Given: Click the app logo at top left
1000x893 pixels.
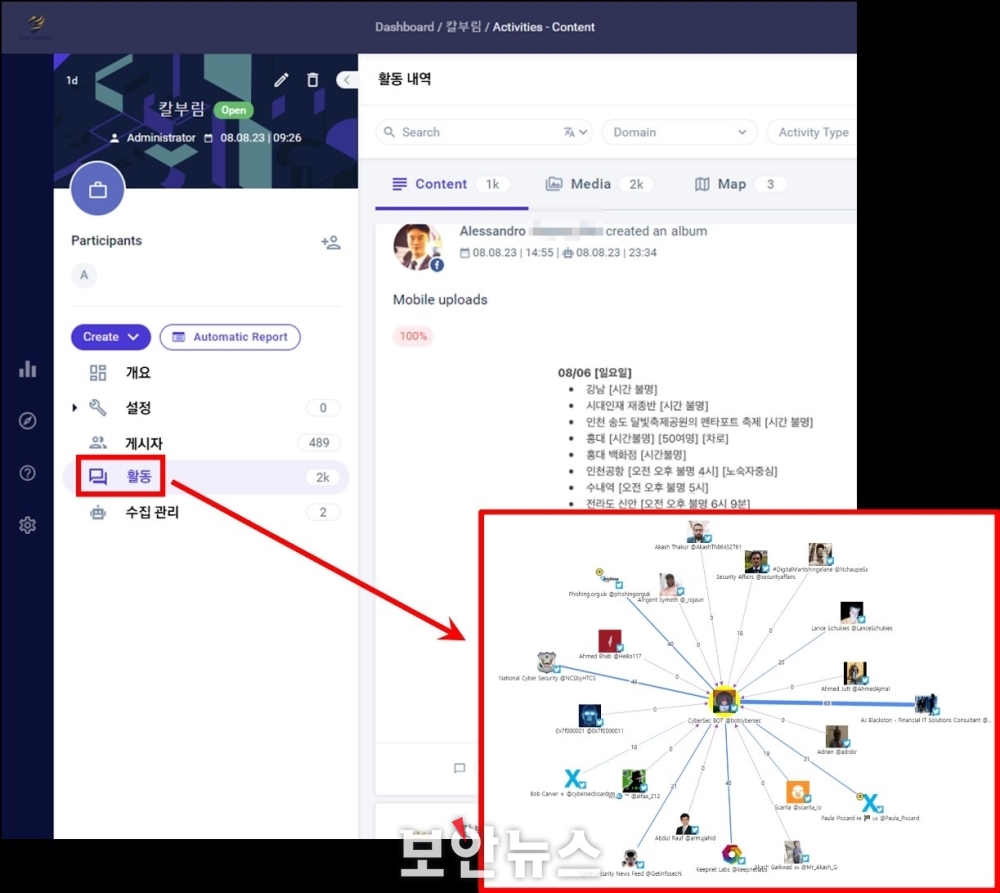Looking at the screenshot, I should [x=36, y=26].
